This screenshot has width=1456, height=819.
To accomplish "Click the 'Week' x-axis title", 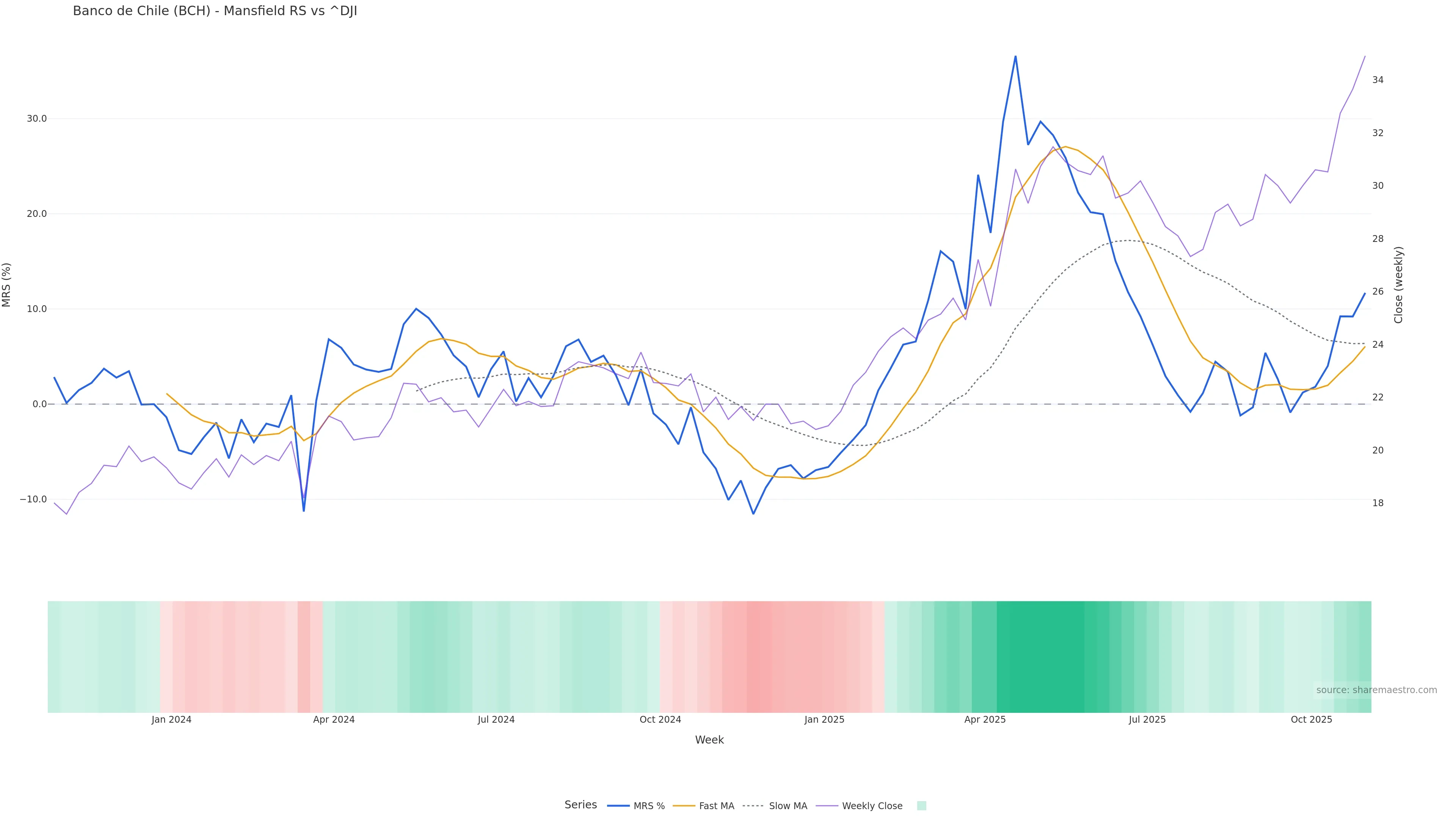I will click(709, 740).
